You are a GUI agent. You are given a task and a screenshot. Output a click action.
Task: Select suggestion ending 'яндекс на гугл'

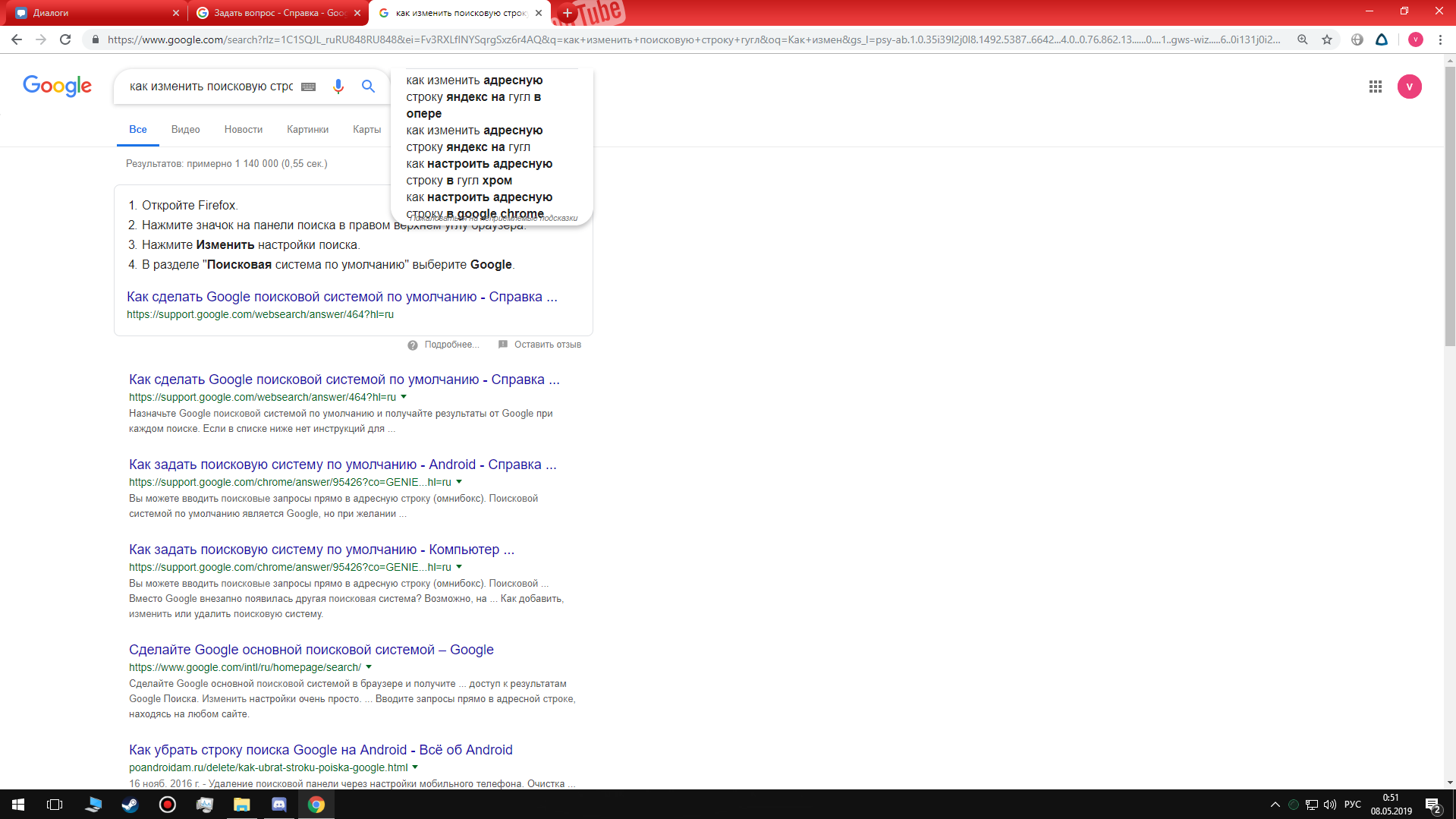[474, 139]
